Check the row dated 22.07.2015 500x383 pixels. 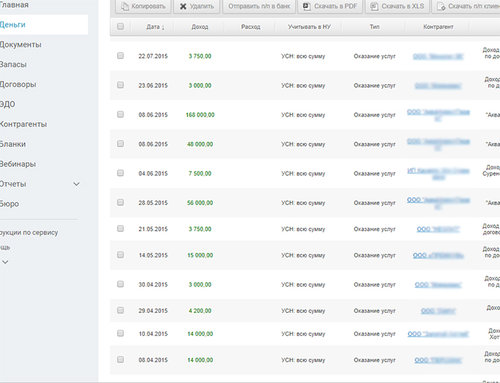click(x=120, y=56)
